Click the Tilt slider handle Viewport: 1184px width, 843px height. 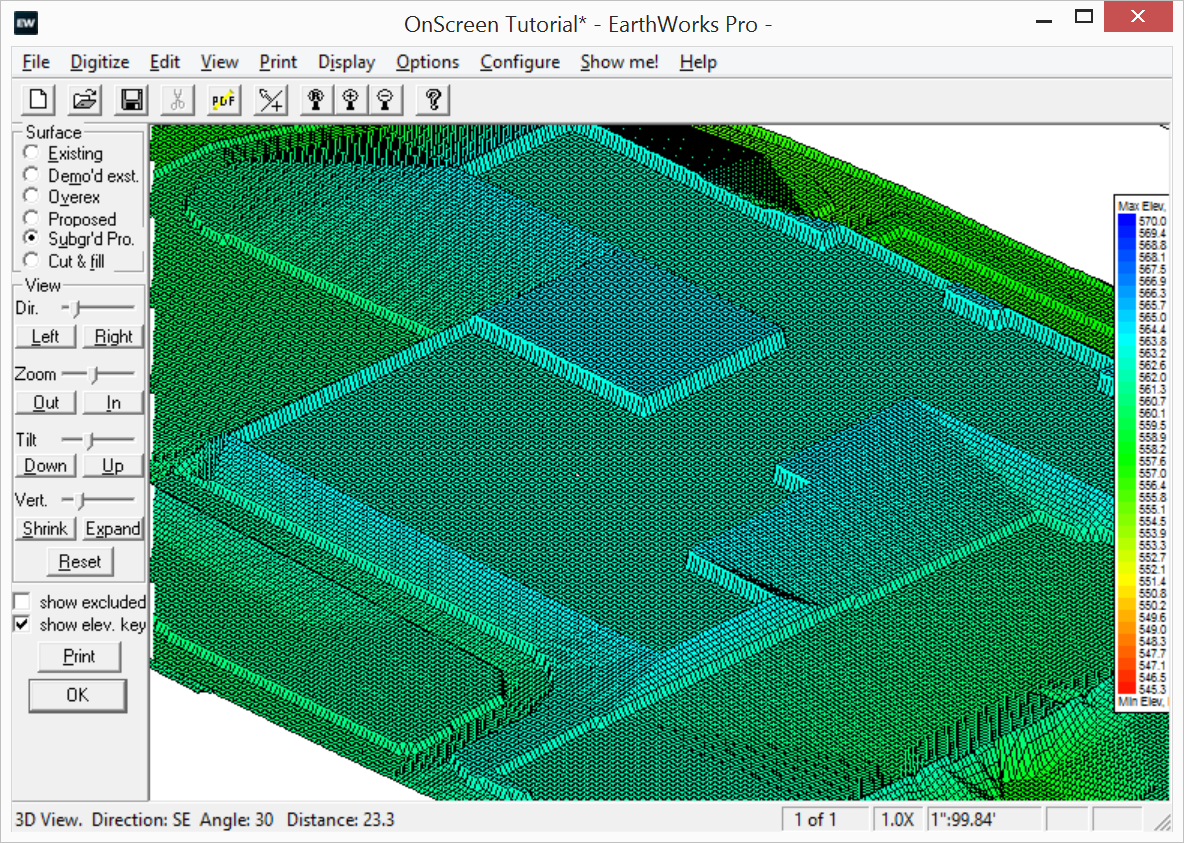pos(90,439)
